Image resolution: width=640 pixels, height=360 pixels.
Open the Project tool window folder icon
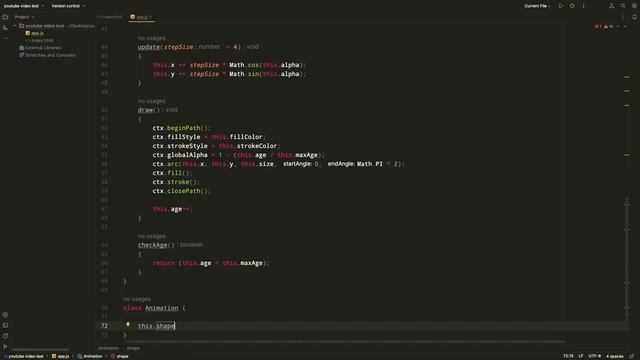click(5, 17)
